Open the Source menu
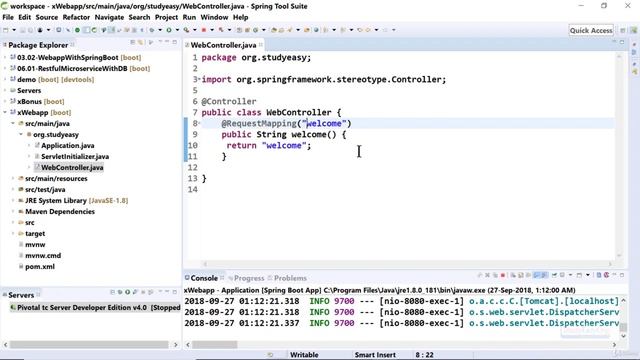The image size is (640, 360). [47, 17]
